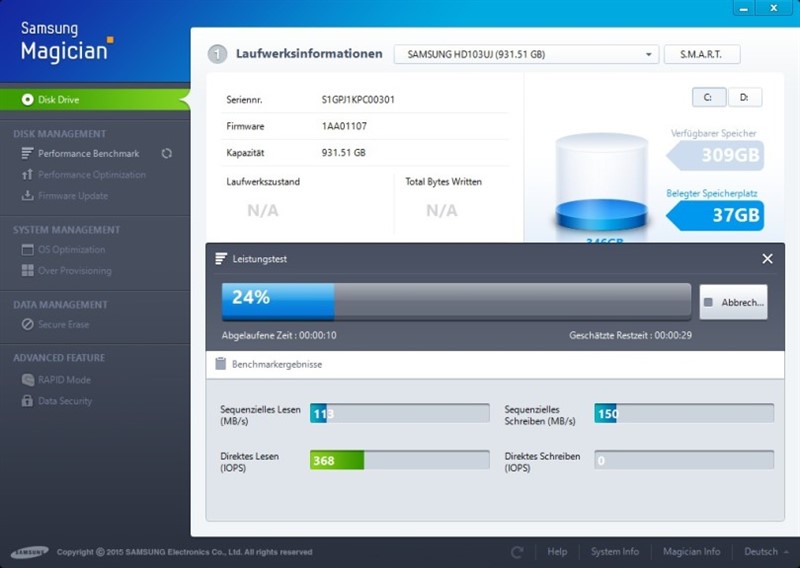Click the Secure Erase prohibited icon
This screenshot has width=800, height=568.
pyautogui.click(x=28, y=324)
